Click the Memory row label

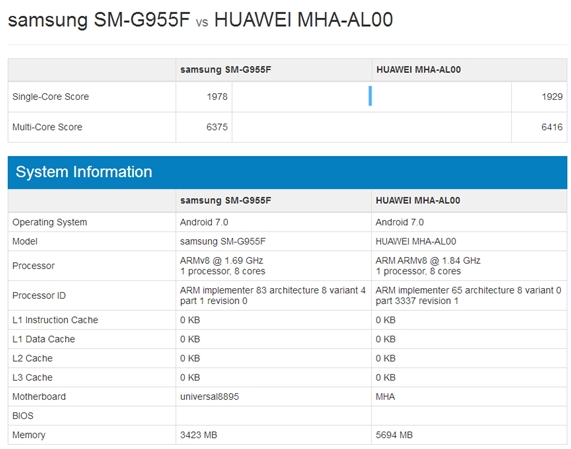click(29, 435)
